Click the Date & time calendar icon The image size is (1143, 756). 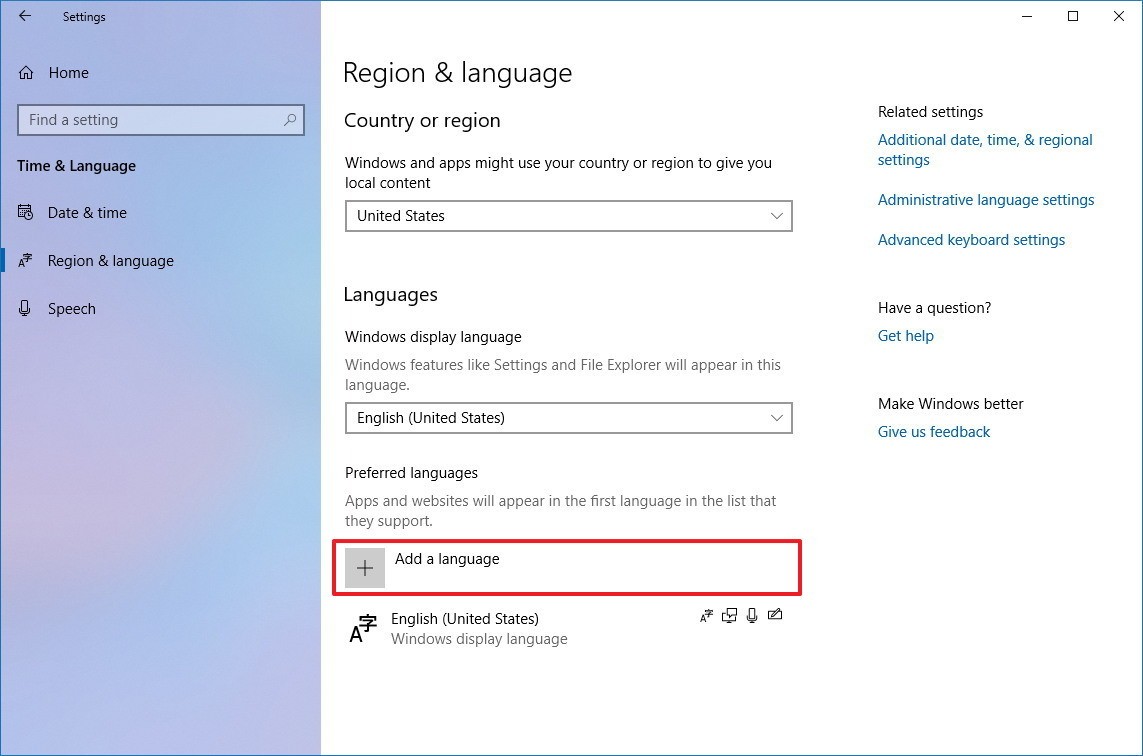[26, 212]
